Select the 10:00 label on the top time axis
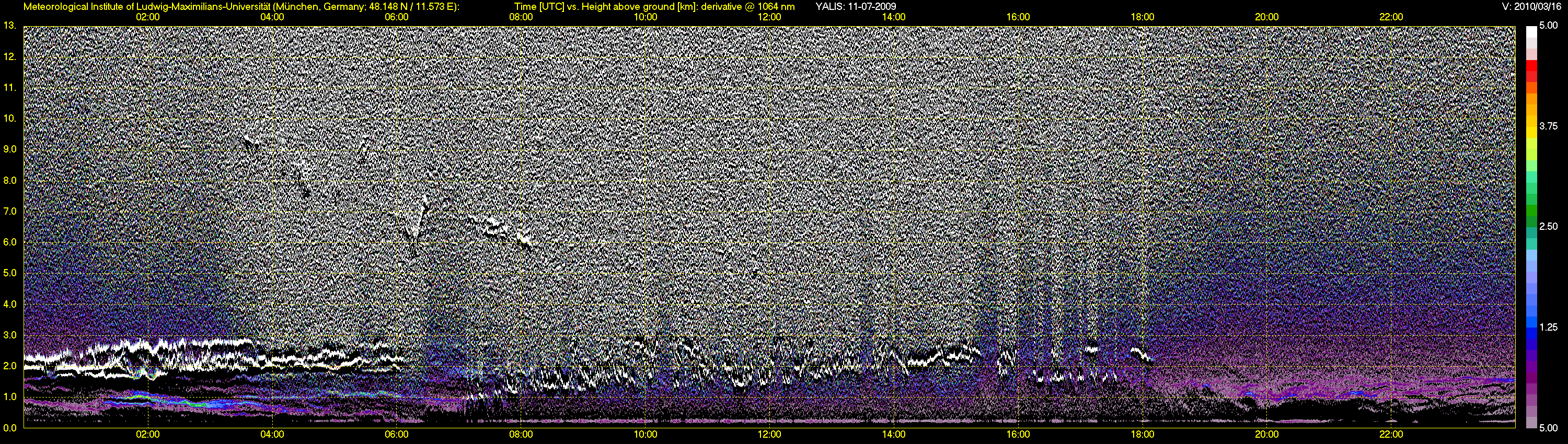This screenshot has width=1568, height=444. coord(645,17)
